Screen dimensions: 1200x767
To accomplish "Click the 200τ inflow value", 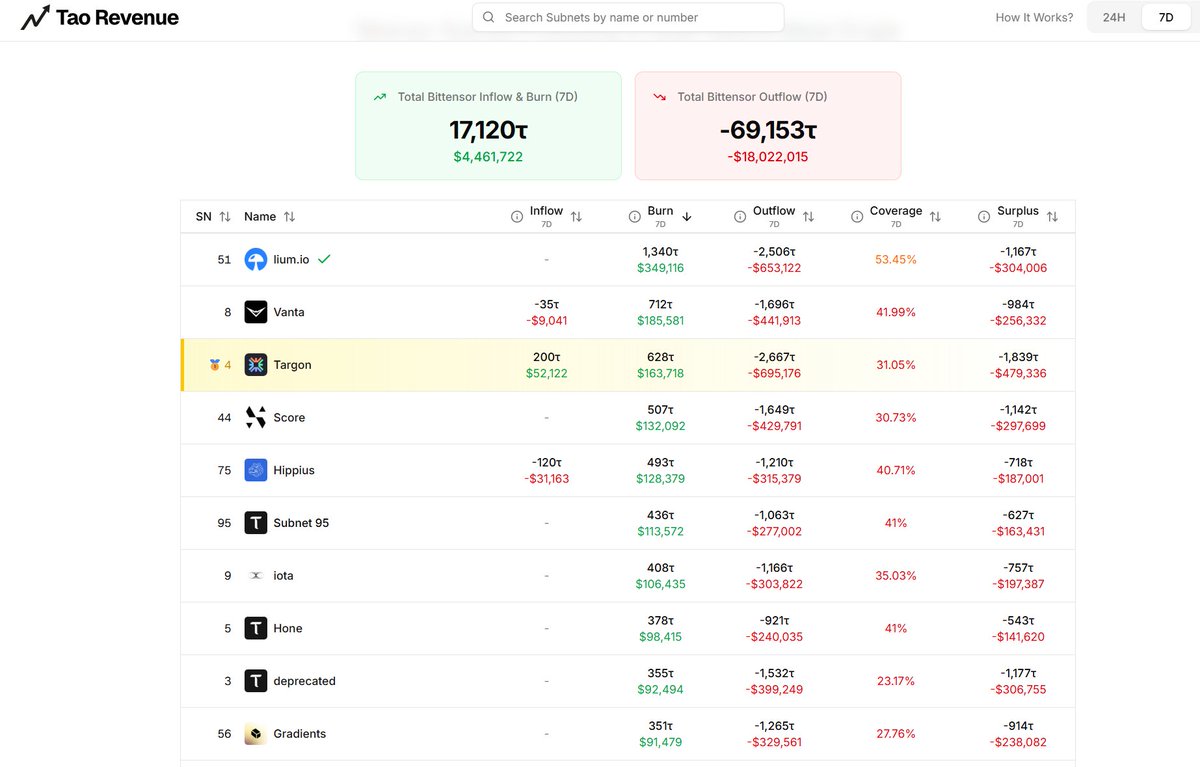I will tap(547, 357).
